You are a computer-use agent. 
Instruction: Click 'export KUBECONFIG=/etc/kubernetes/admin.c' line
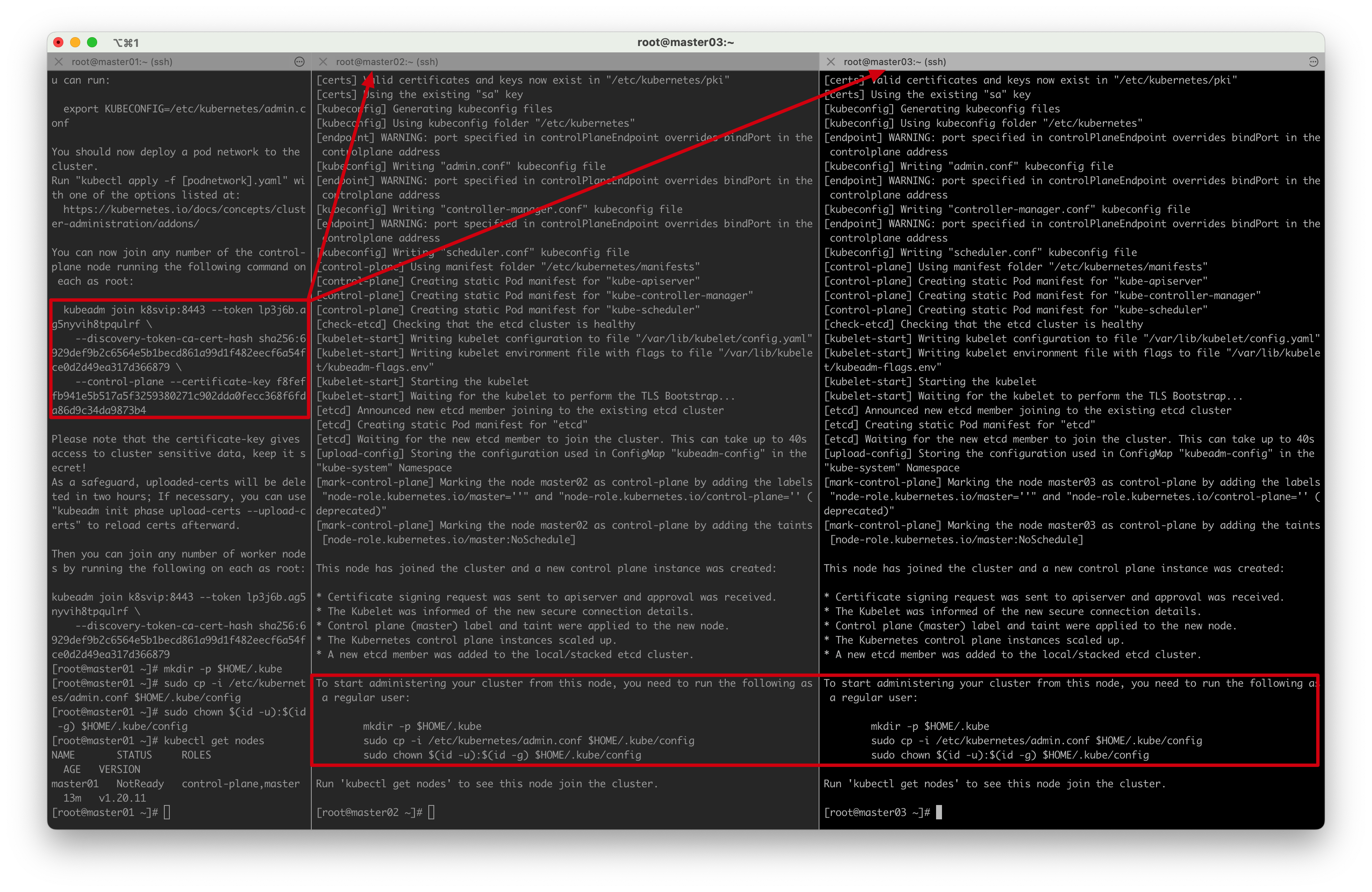[185, 109]
